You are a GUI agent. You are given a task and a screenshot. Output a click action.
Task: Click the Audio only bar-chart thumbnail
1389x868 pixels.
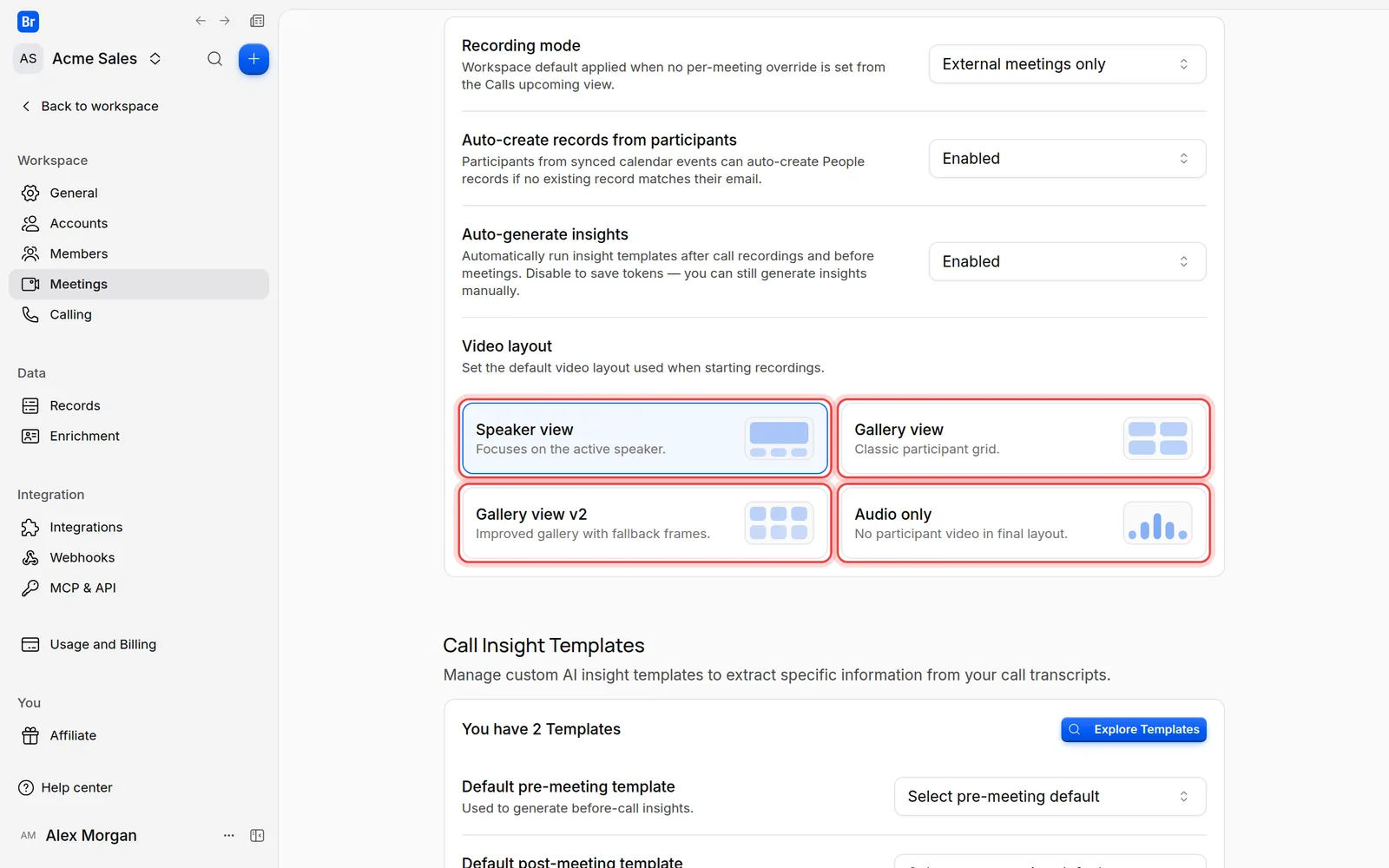1157,523
